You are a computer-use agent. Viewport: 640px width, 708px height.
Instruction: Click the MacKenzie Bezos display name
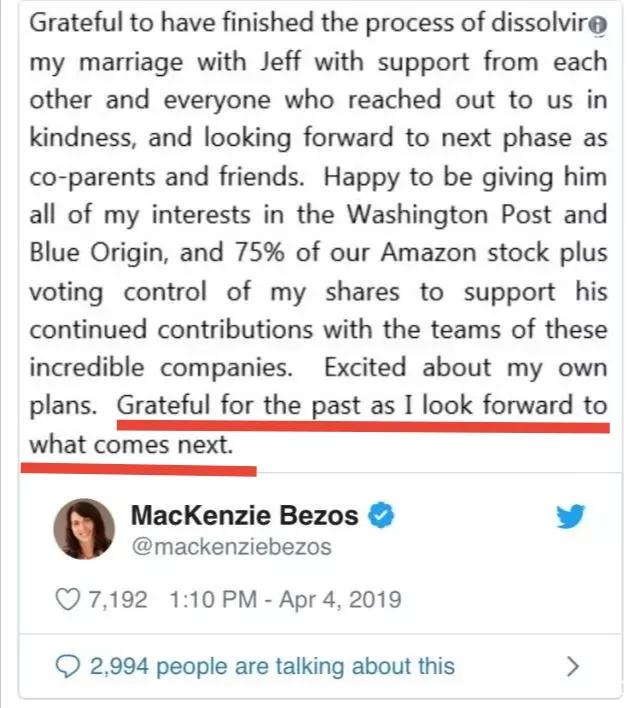point(244,515)
